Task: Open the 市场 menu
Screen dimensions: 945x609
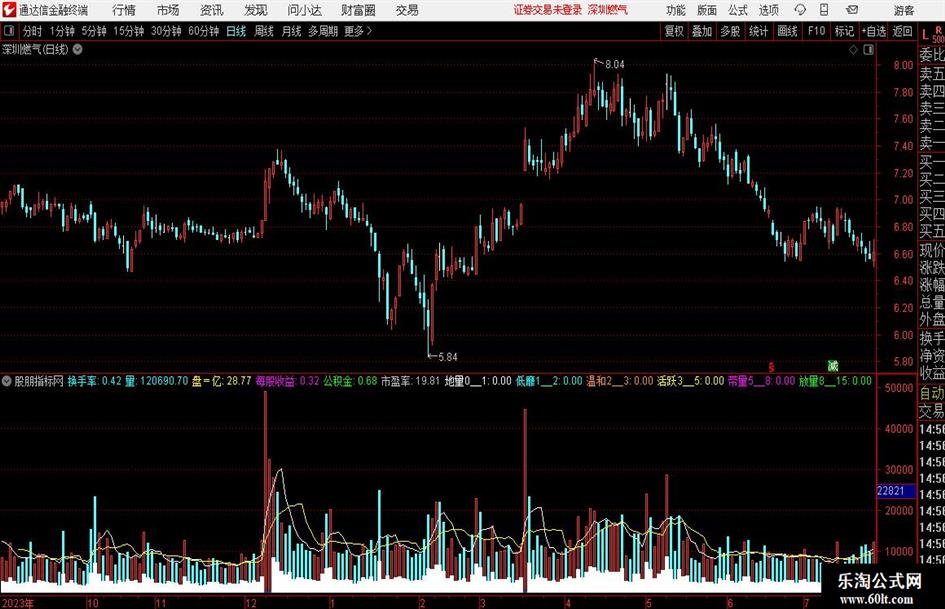Action: (x=168, y=10)
